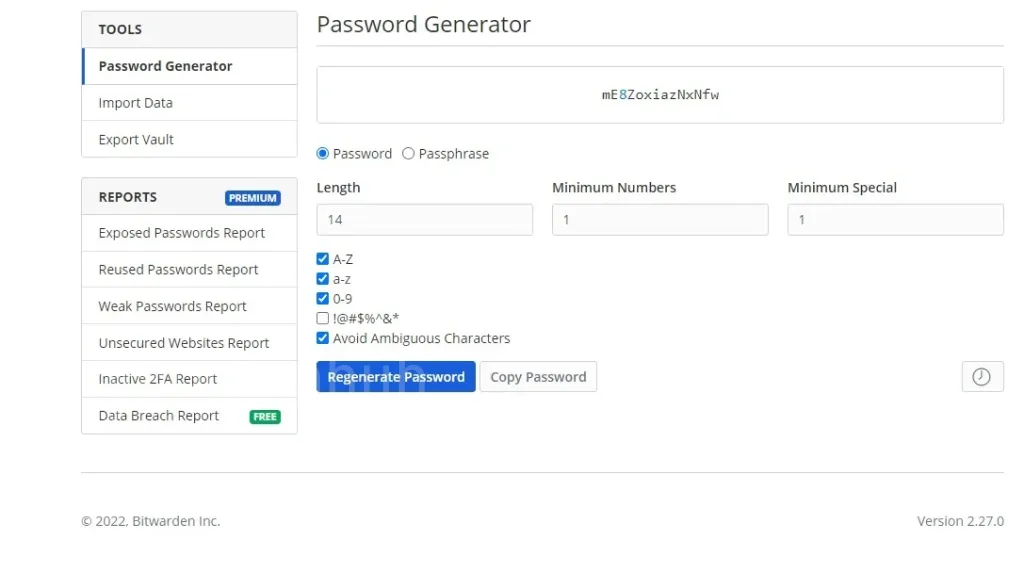Disable the a-z lowercase checkbox
This screenshot has width=1024, height=576.
(322, 278)
